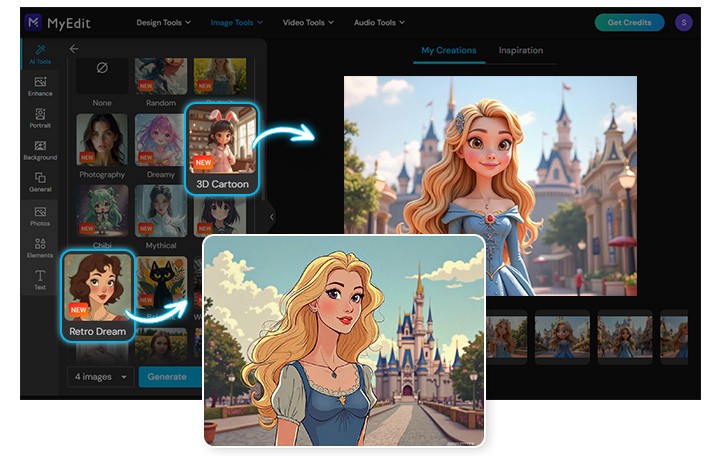Viewport: 720px width, 456px height.
Task: Open the Elements panel in sidebar
Action: (x=40, y=248)
